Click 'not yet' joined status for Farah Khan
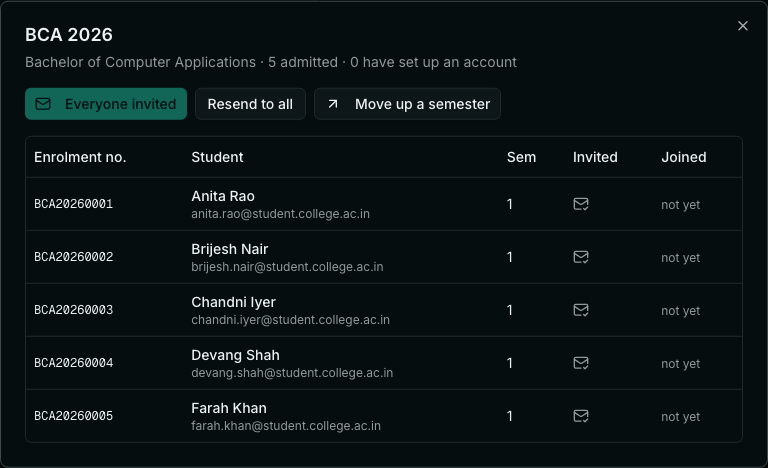Image resolution: width=768 pixels, height=468 pixels. 680,417
